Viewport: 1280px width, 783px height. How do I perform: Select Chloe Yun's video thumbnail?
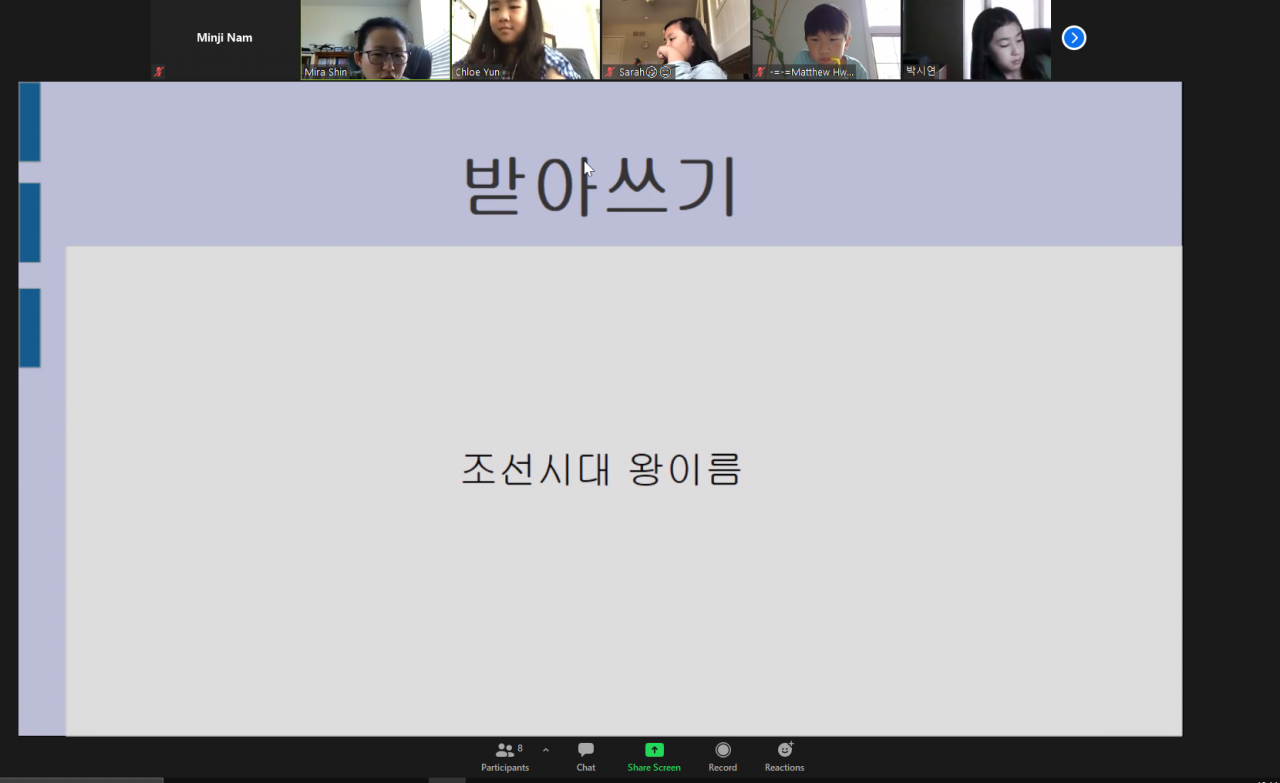(x=526, y=40)
